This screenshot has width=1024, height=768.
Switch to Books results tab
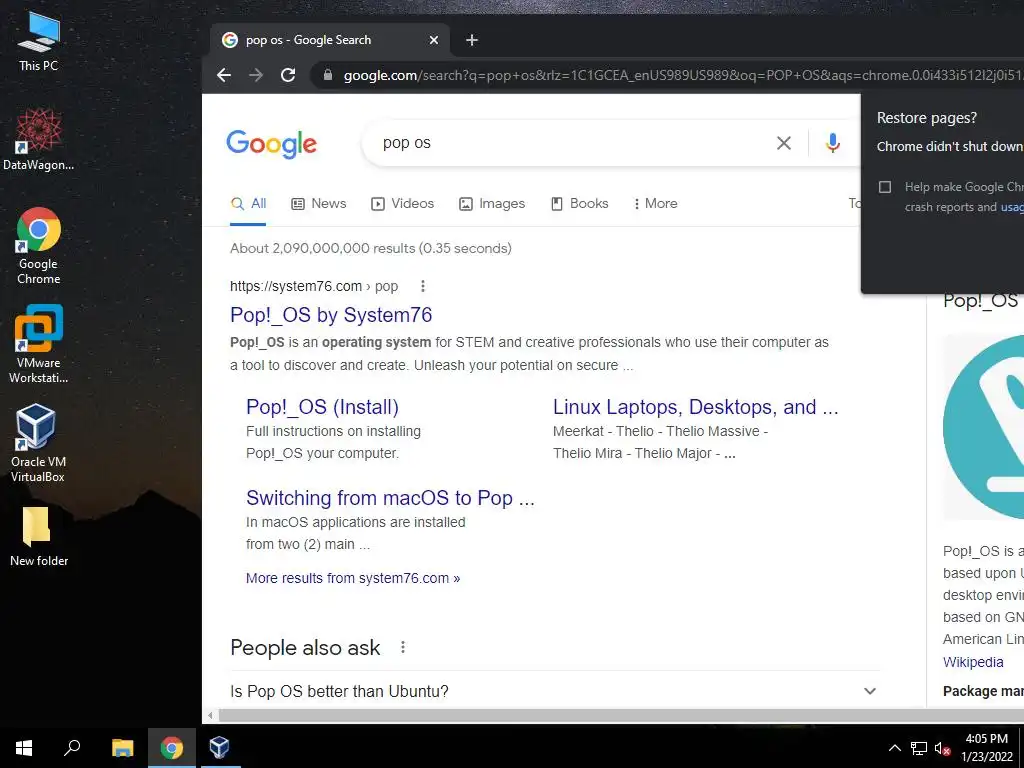(580, 204)
